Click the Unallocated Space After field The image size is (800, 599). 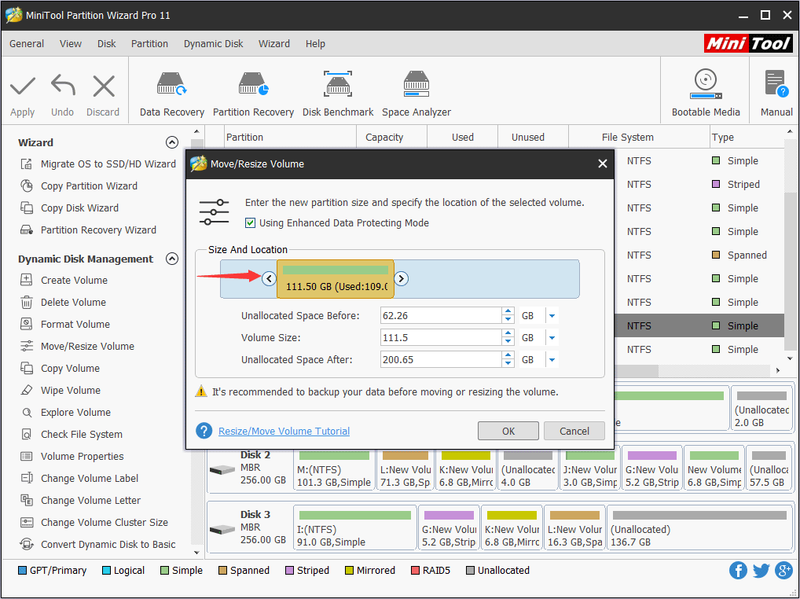click(441, 360)
